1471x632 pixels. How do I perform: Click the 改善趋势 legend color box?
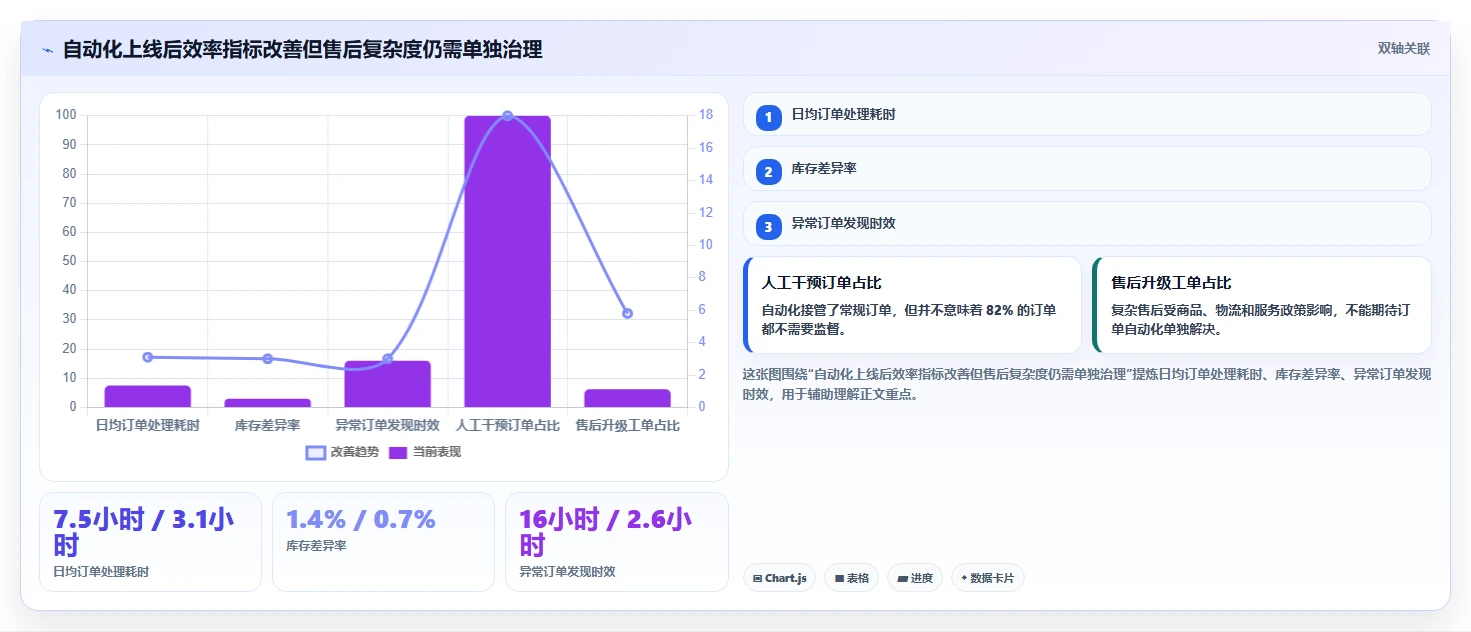click(315, 452)
